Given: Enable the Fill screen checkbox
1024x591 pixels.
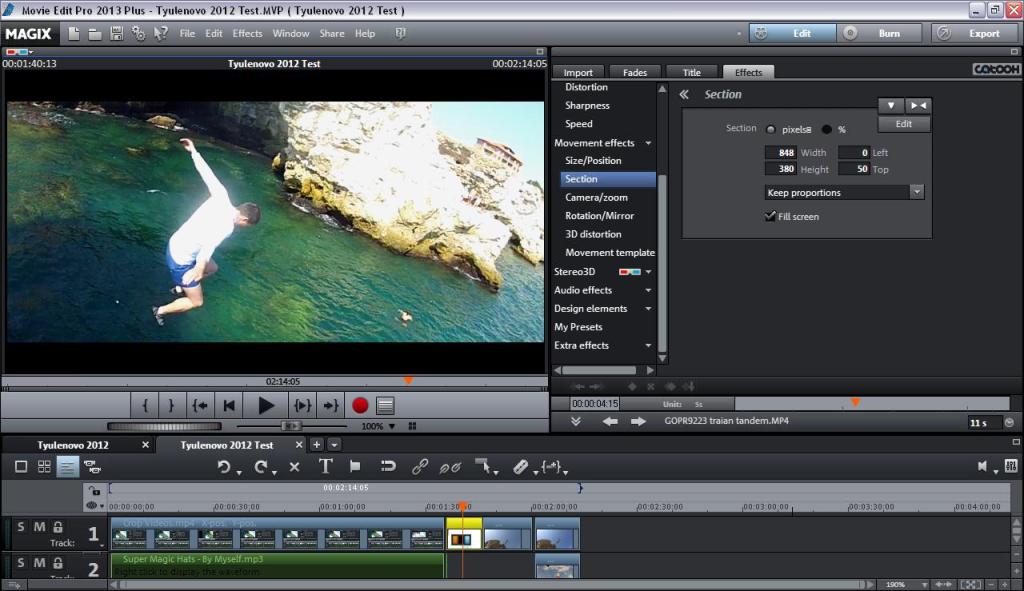Looking at the screenshot, I should point(770,216).
